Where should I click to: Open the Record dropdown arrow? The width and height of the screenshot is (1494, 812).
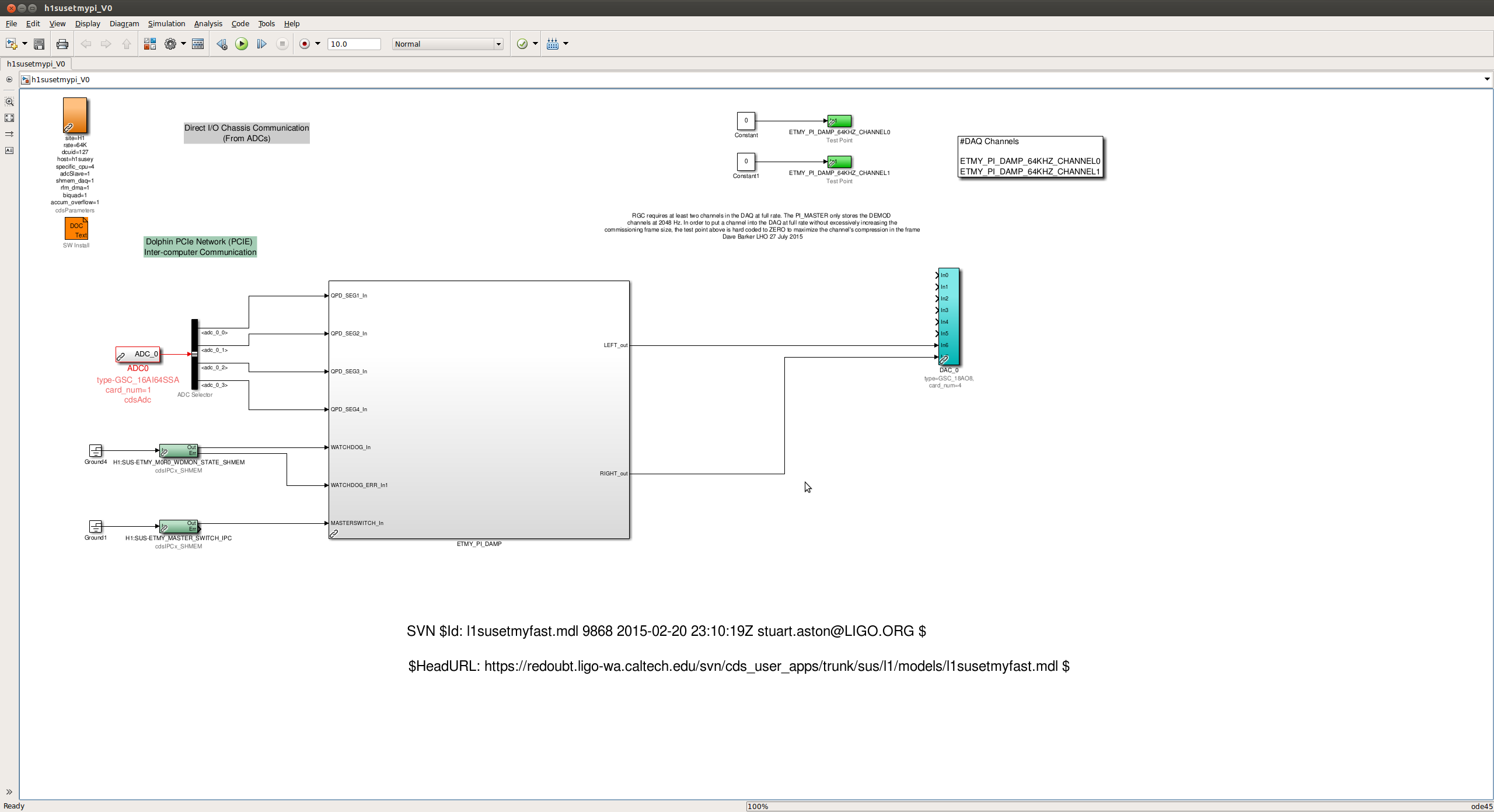pyautogui.click(x=317, y=44)
